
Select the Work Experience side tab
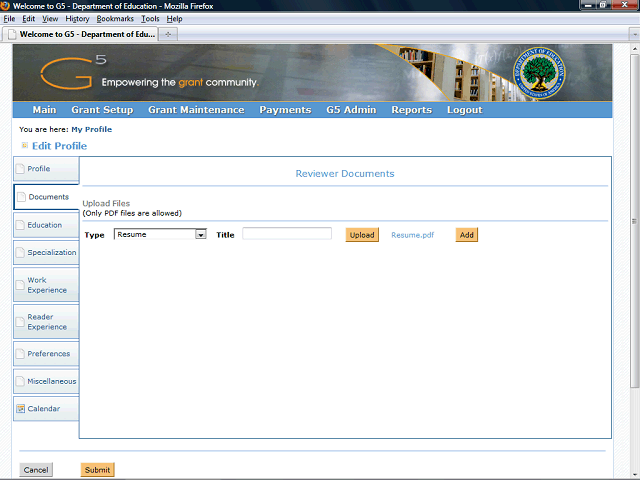point(46,285)
